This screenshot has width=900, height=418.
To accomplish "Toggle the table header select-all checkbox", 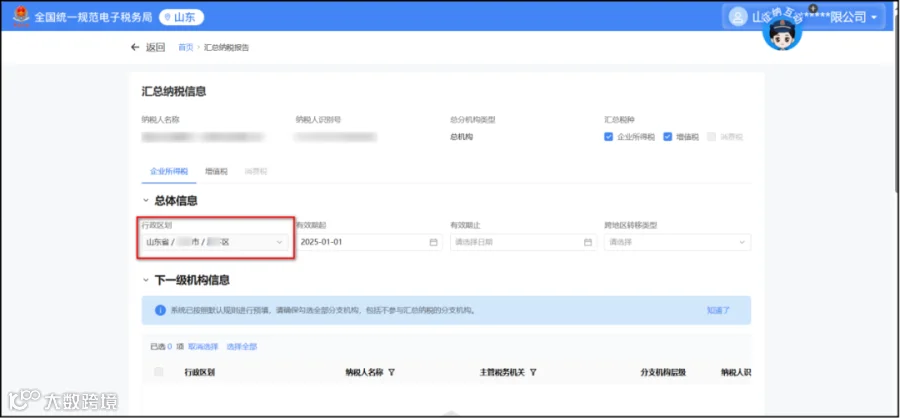I will pyautogui.click(x=159, y=372).
